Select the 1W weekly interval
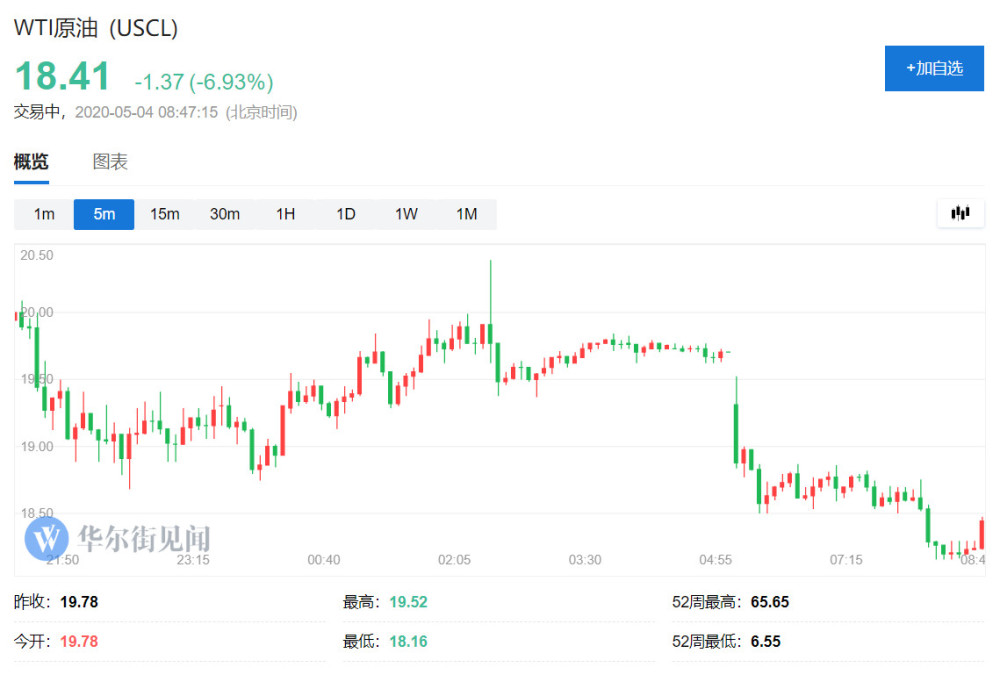The width and height of the screenshot is (1000, 689). [x=406, y=214]
